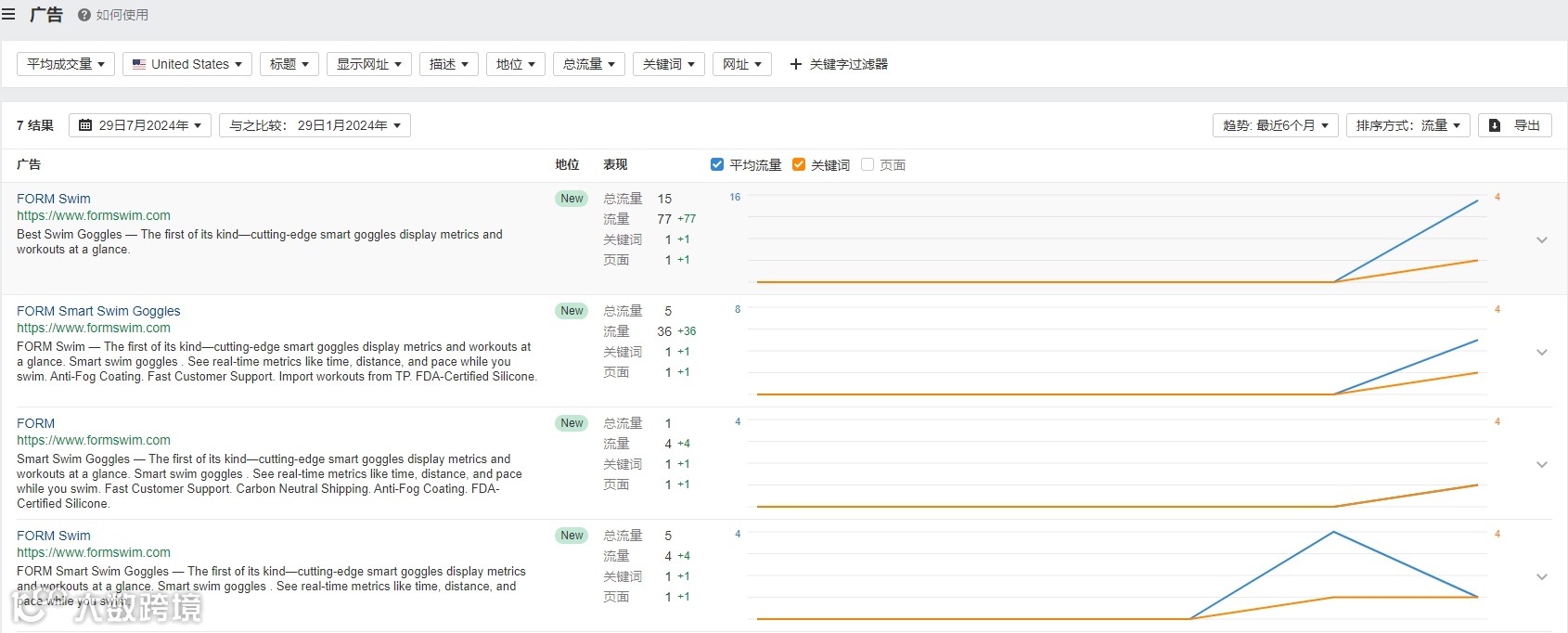Click the calendar icon beside 29日7月2024年
Viewport: 1568px width, 633px height.
coord(85,125)
